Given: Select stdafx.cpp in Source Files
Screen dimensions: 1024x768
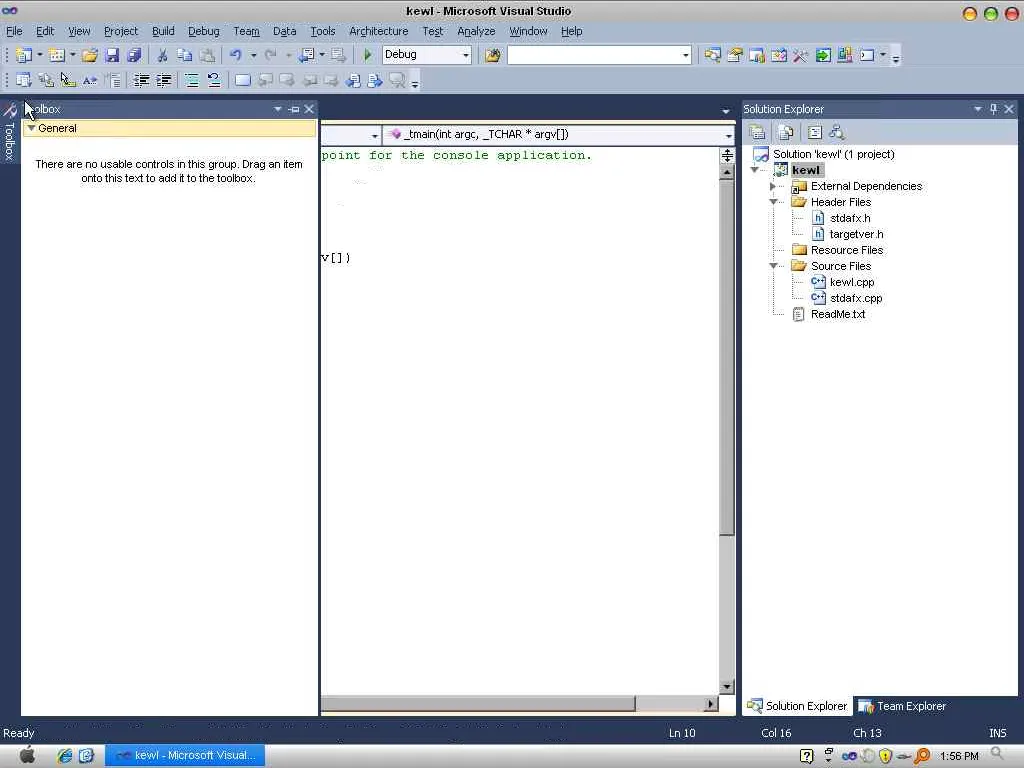Looking at the screenshot, I should tap(856, 298).
